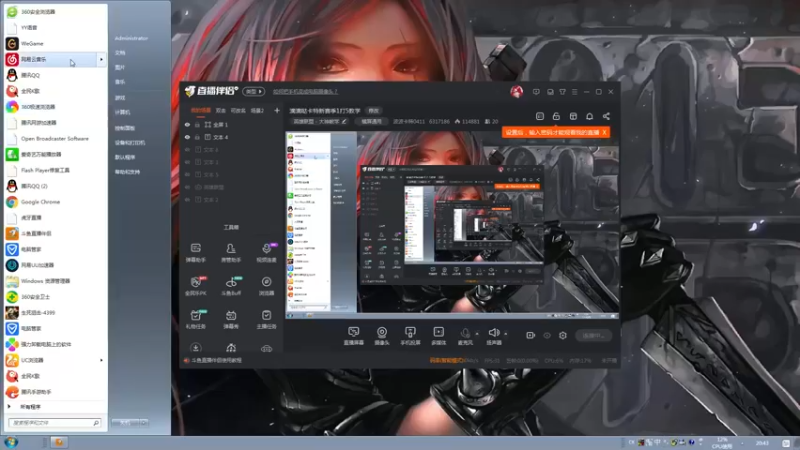
Task: Expand microphone options arrow
Action: pos(477,334)
